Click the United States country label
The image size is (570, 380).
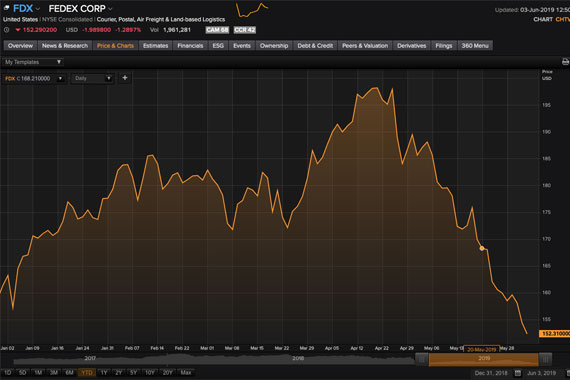click(x=20, y=19)
